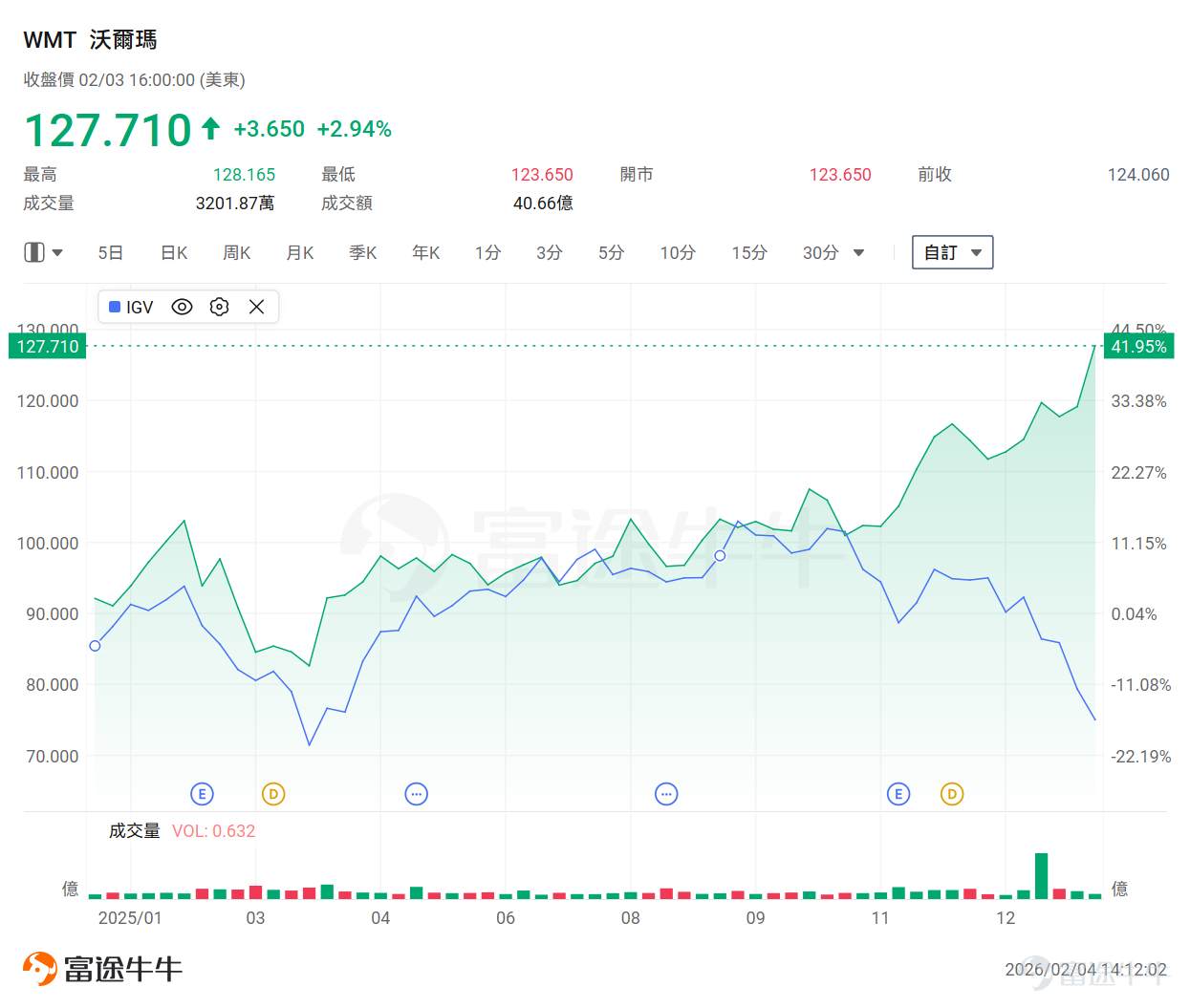Screen dimensions: 1190x1008
Task: Click the first earnings E marker near 2025/01
Action: [x=202, y=794]
